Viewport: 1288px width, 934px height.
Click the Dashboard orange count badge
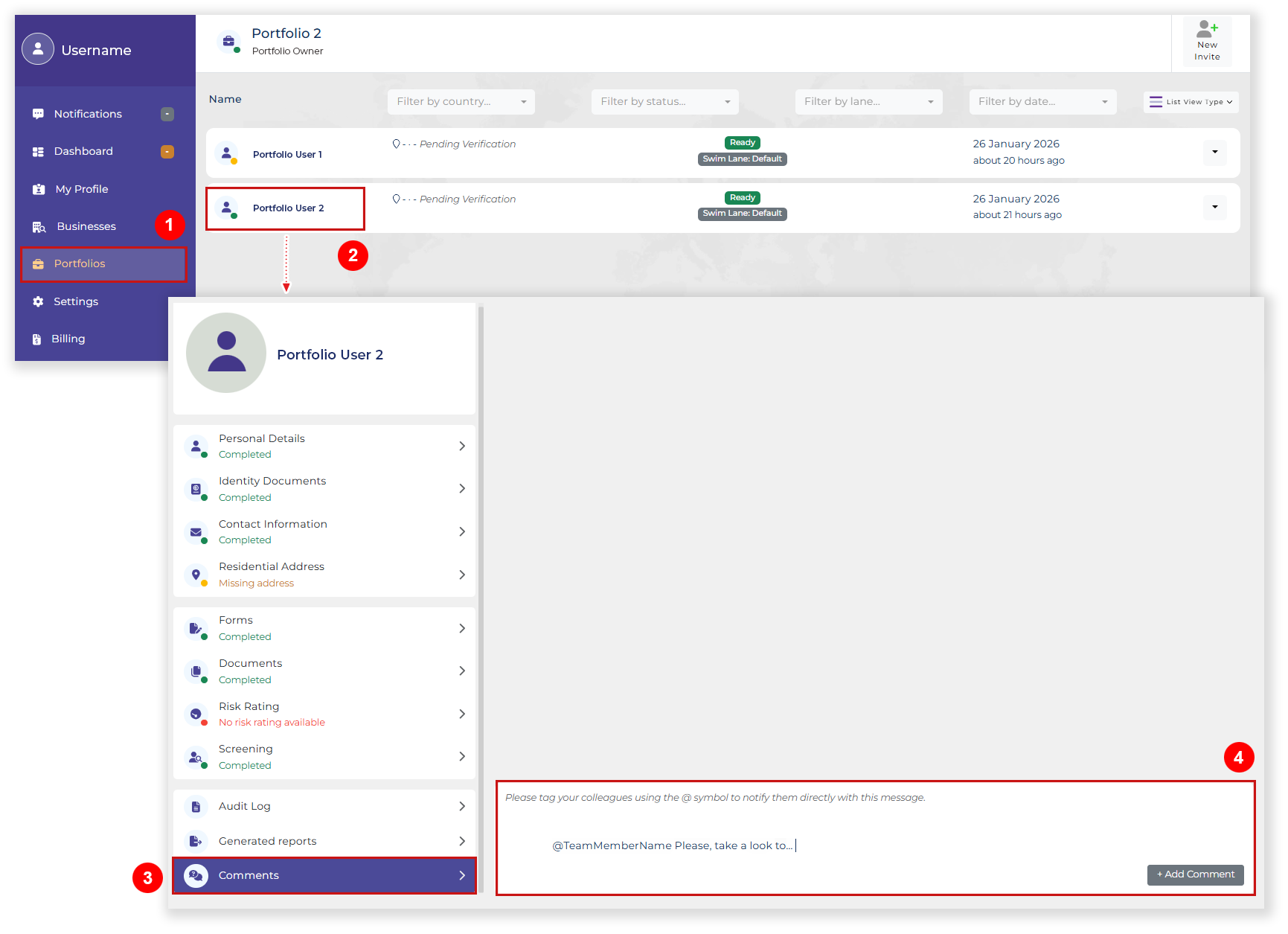tap(167, 152)
